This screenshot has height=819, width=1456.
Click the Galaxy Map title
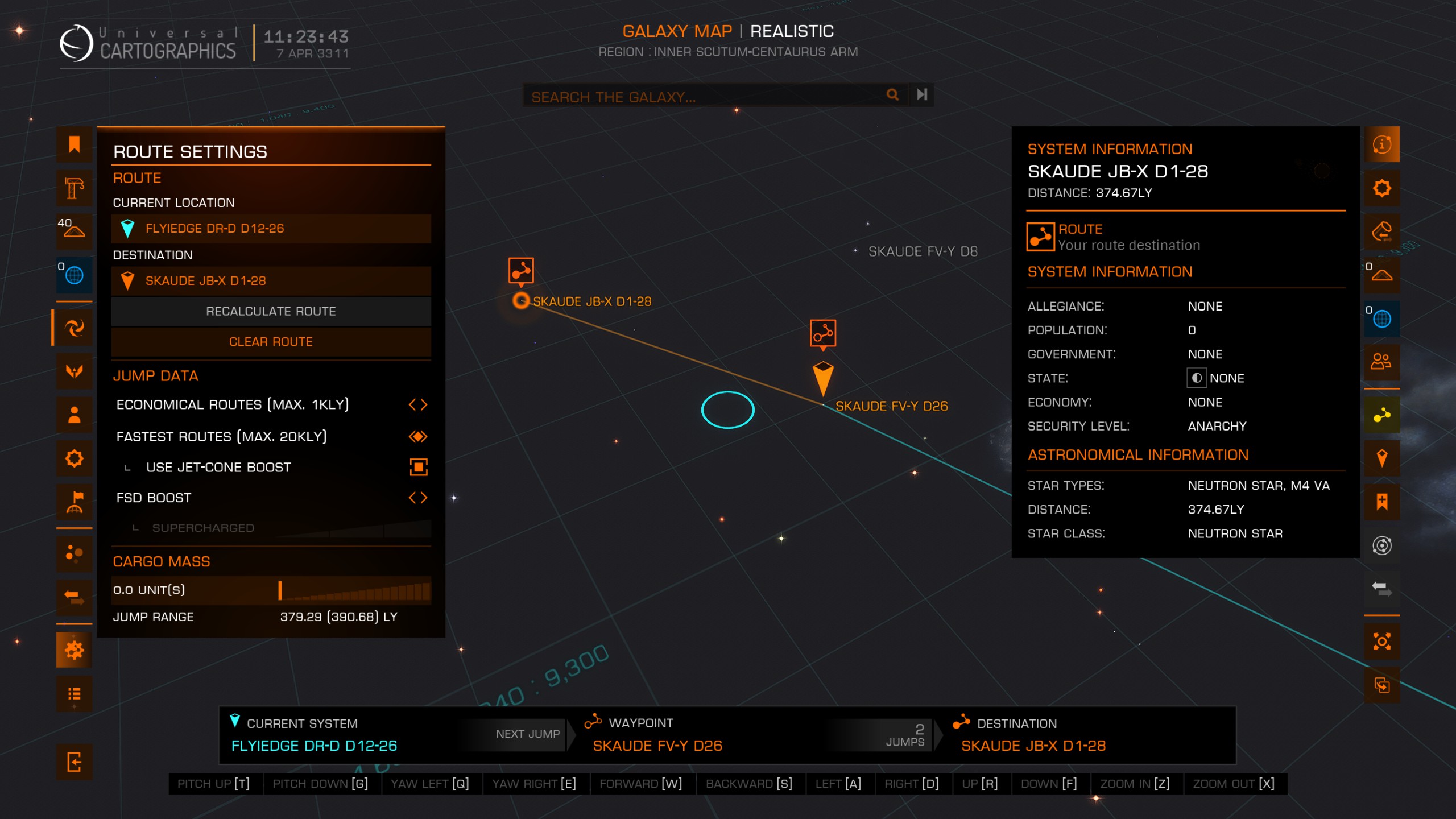tap(677, 31)
